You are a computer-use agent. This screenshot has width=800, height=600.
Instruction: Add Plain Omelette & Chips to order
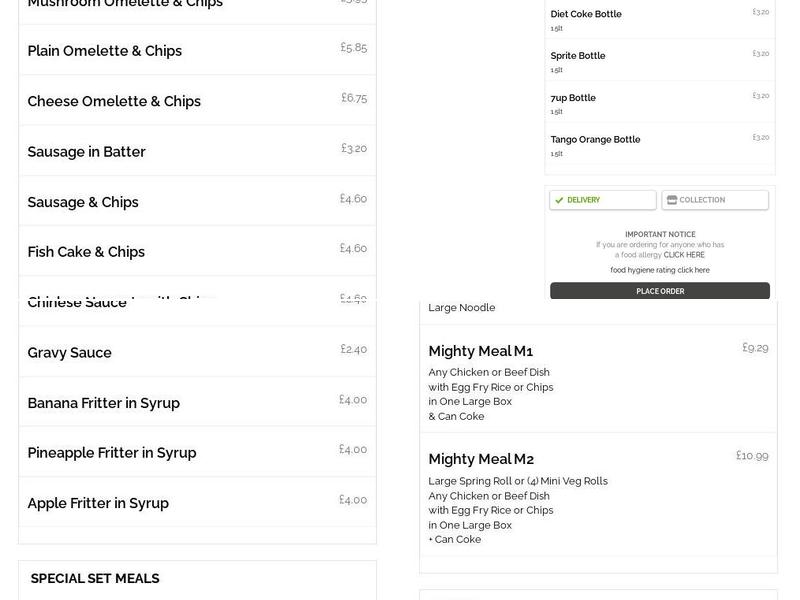point(197,50)
